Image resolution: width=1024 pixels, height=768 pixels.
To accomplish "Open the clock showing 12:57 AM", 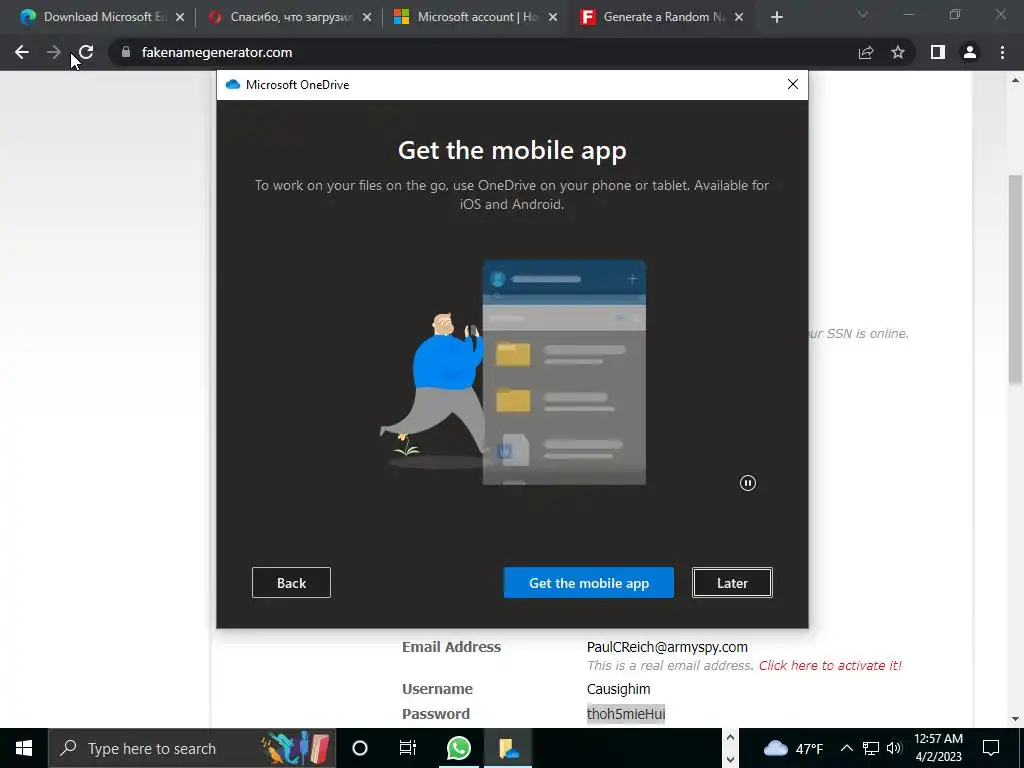I will coord(938,748).
